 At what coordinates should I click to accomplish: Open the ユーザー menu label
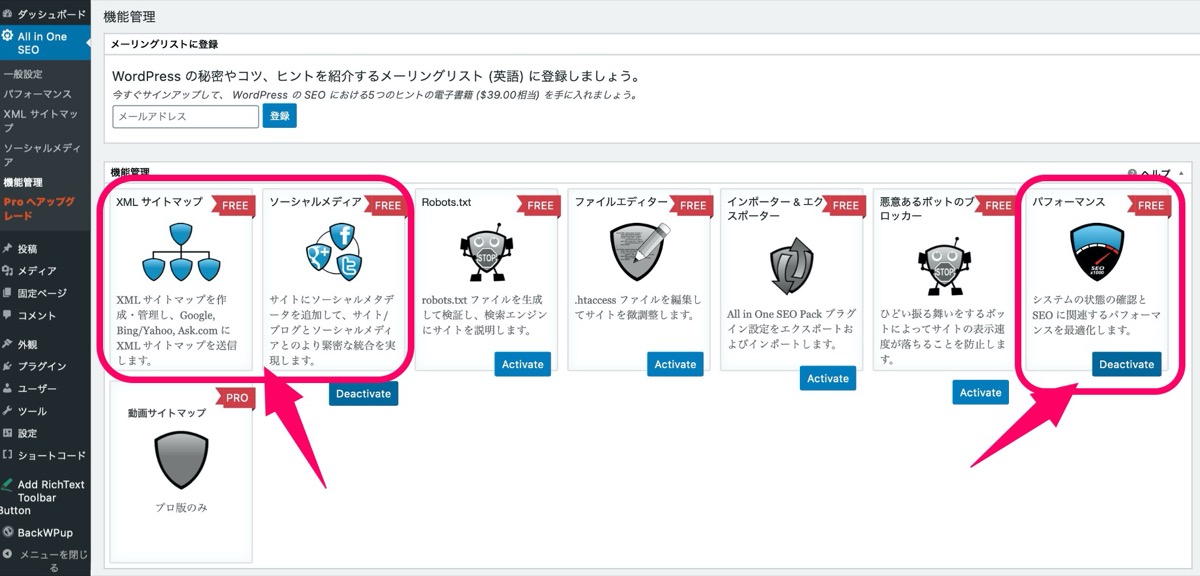[x=37, y=388]
